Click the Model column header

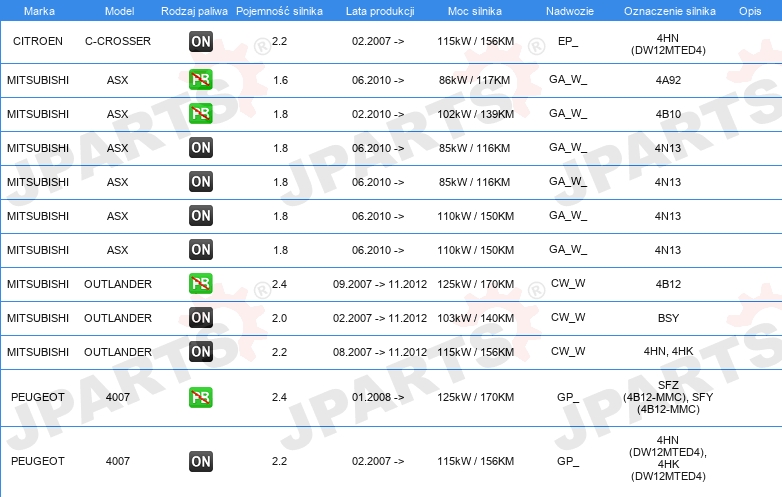(119, 11)
